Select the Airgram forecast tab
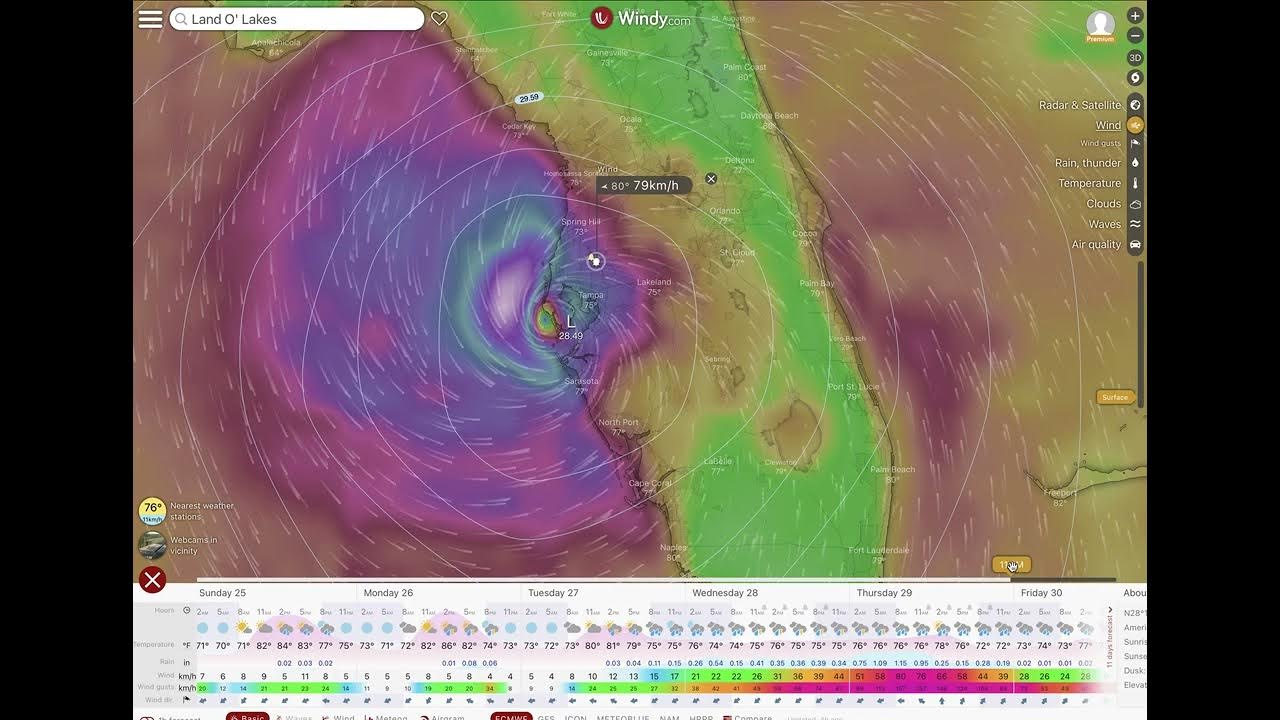Image resolution: width=1280 pixels, height=720 pixels. [x=441, y=717]
